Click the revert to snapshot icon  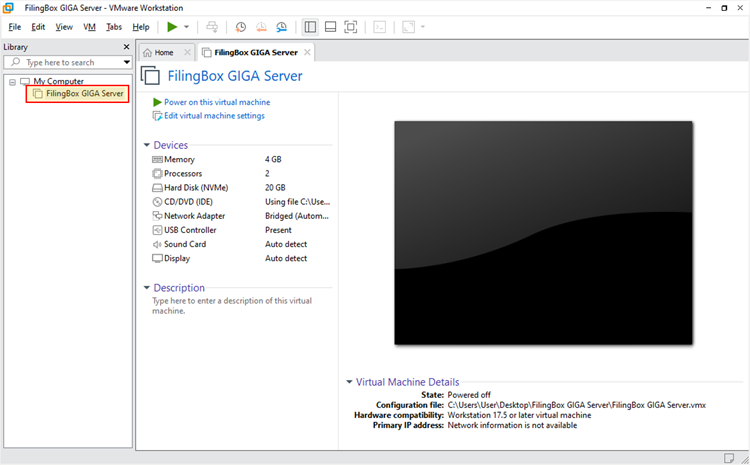[x=261, y=27]
